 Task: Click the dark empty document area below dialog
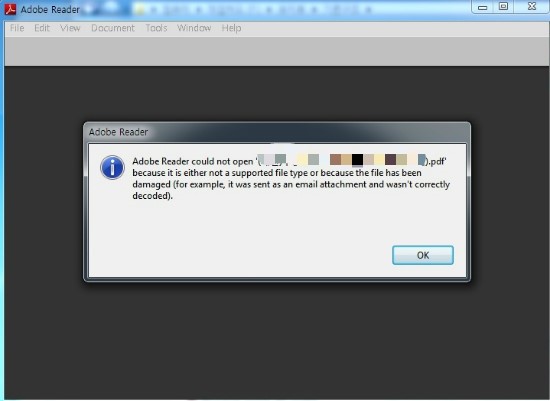(276, 339)
